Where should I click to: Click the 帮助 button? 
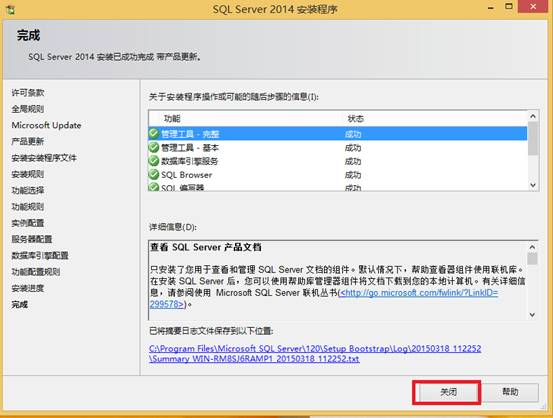point(510,392)
